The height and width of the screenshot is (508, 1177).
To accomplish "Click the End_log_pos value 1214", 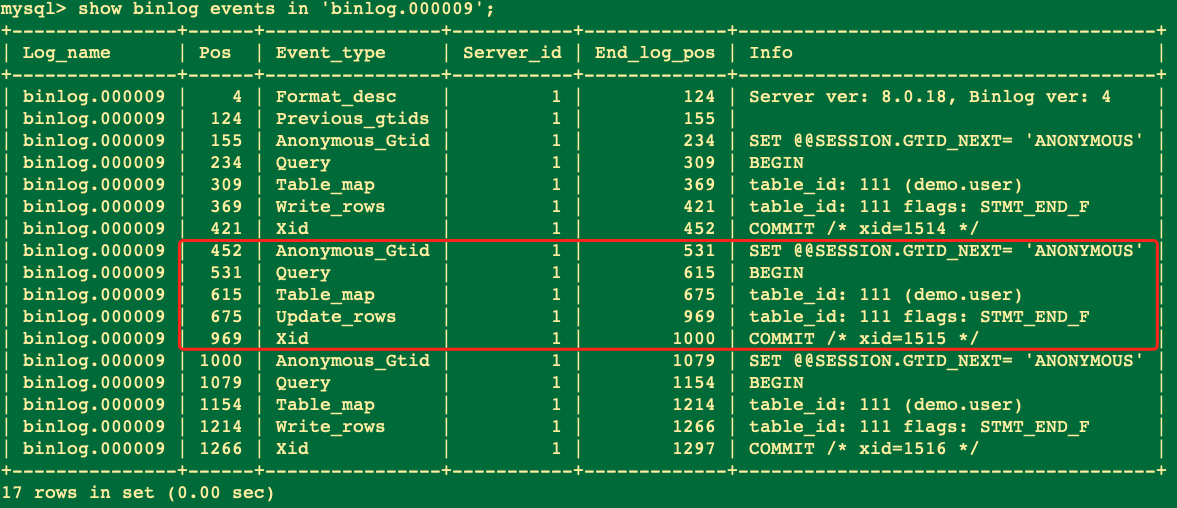I will pos(694,404).
